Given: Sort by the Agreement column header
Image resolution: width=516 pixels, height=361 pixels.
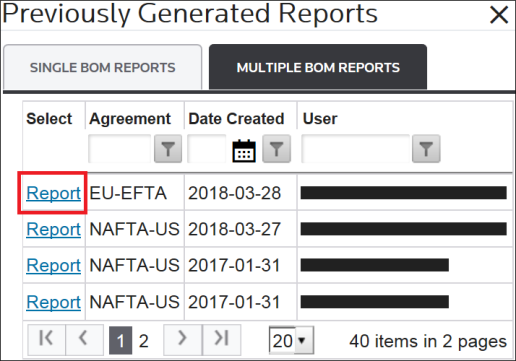Looking at the screenshot, I should click(130, 119).
